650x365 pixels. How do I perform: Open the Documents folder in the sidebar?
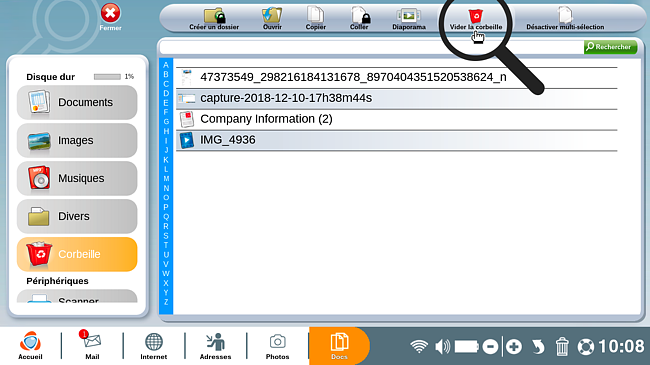click(77, 102)
